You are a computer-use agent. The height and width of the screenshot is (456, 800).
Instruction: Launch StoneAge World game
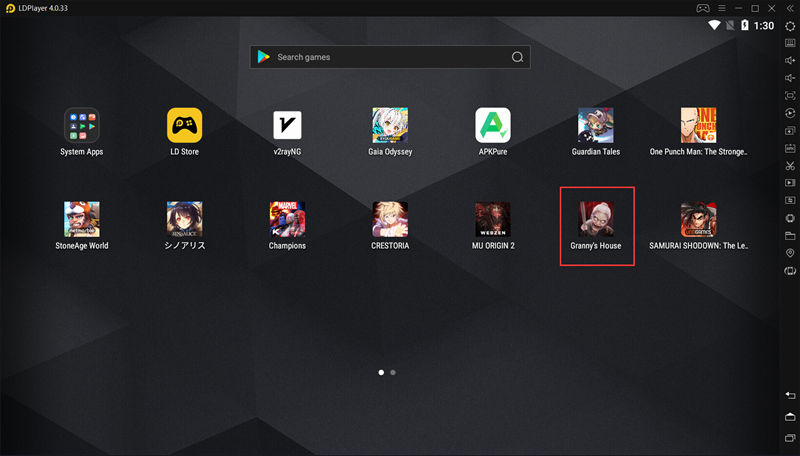click(82, 219)
